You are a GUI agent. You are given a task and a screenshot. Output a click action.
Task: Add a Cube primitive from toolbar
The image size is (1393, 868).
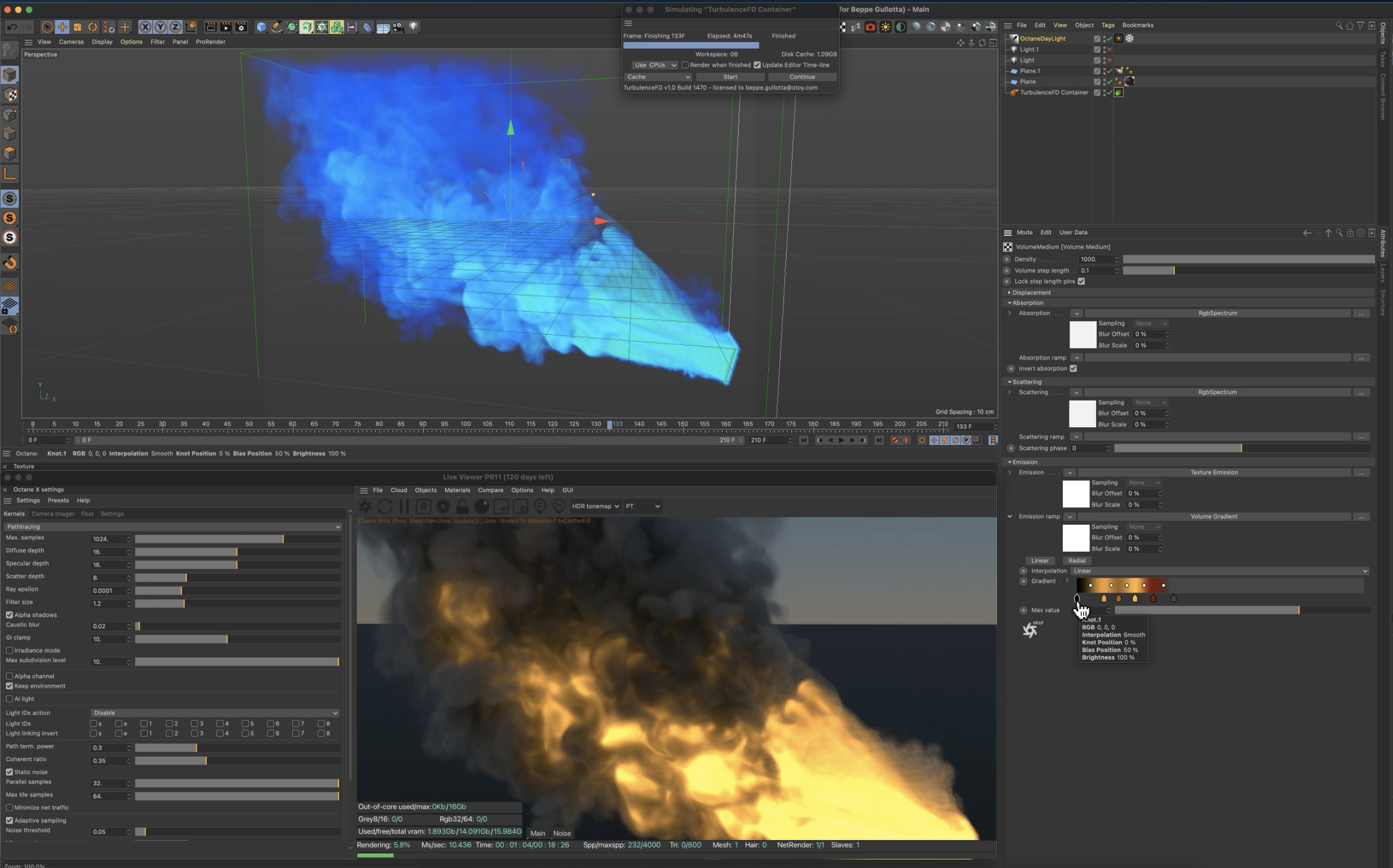coord(261,27)
